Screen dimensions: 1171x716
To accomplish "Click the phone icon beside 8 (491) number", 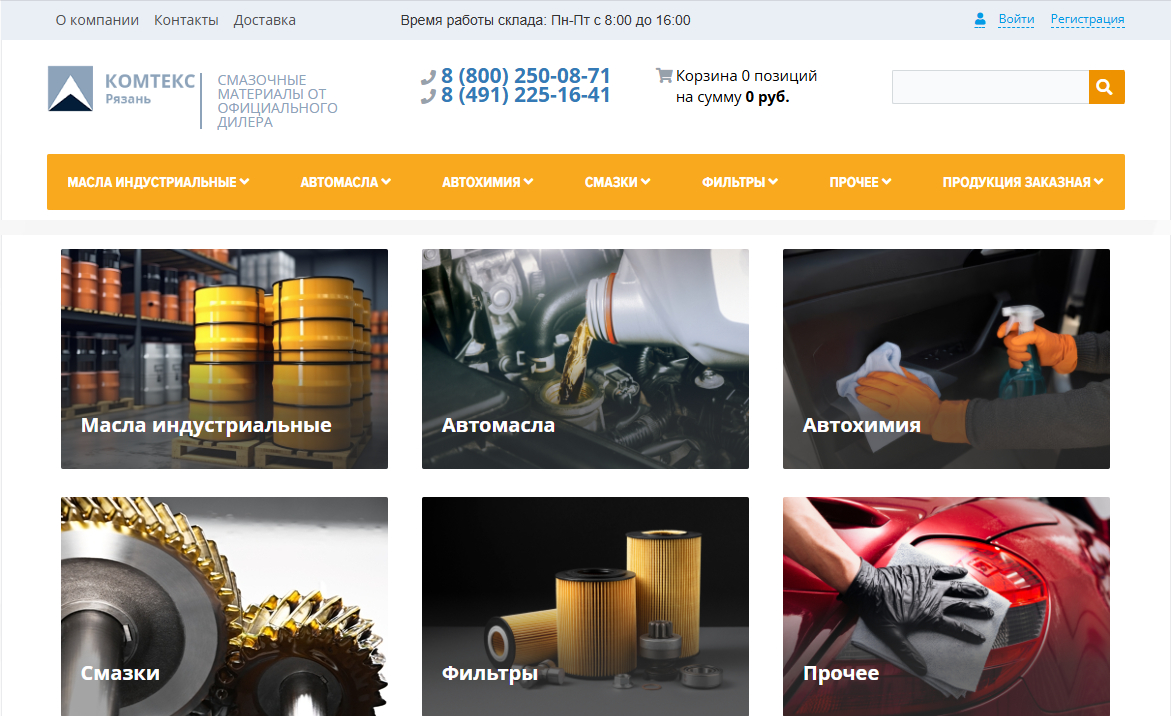I will click(428, 96).
